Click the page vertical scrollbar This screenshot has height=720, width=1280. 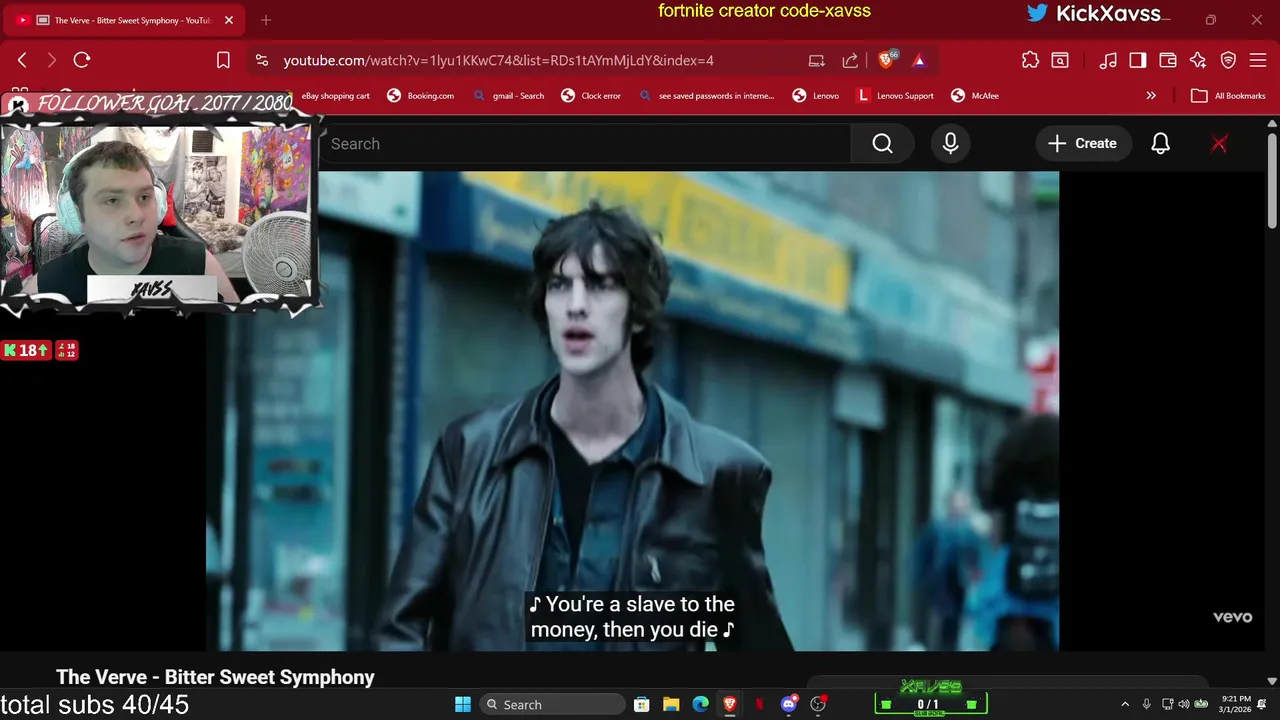tap(1272, 180)
